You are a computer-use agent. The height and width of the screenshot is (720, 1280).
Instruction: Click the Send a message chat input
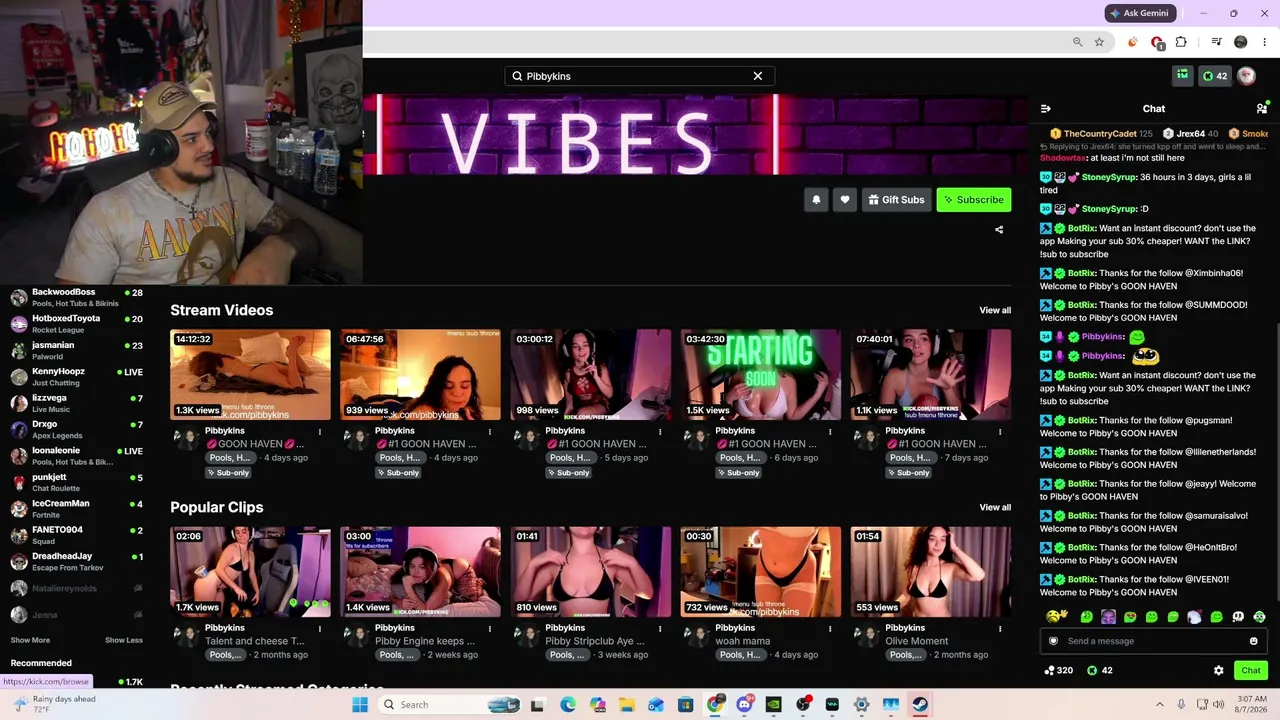(x=1153, y=641)
